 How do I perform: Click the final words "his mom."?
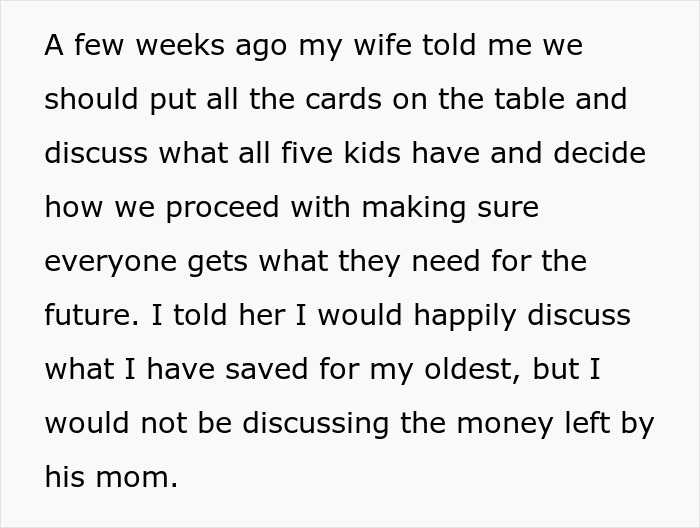tap(111, 478)
